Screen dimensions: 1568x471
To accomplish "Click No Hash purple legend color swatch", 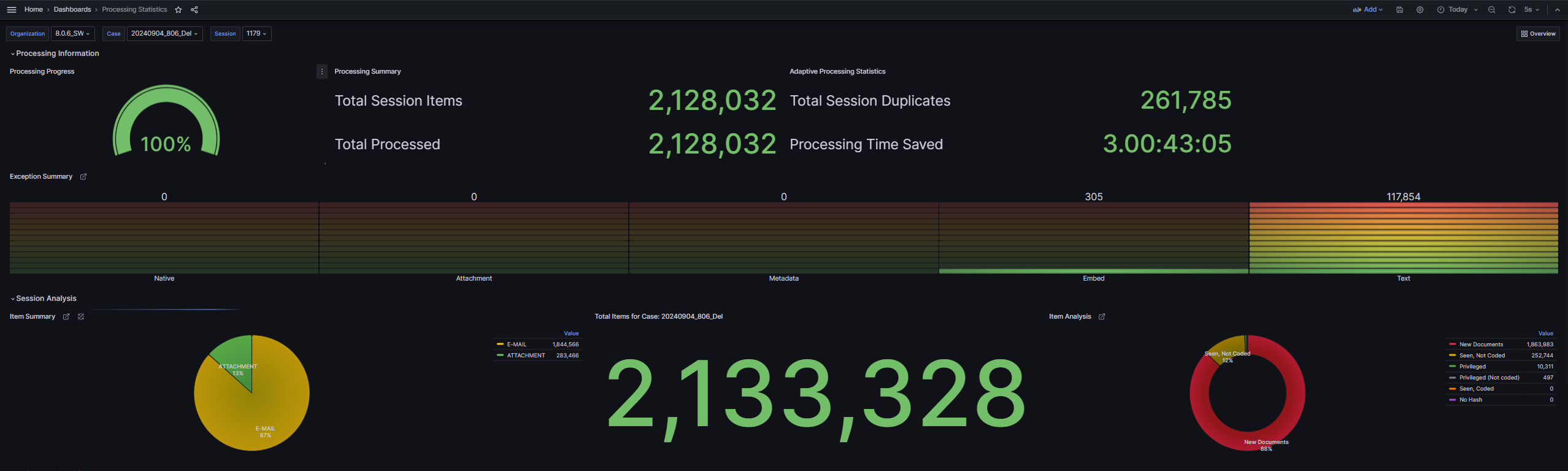I will [x=1452, y=400].
